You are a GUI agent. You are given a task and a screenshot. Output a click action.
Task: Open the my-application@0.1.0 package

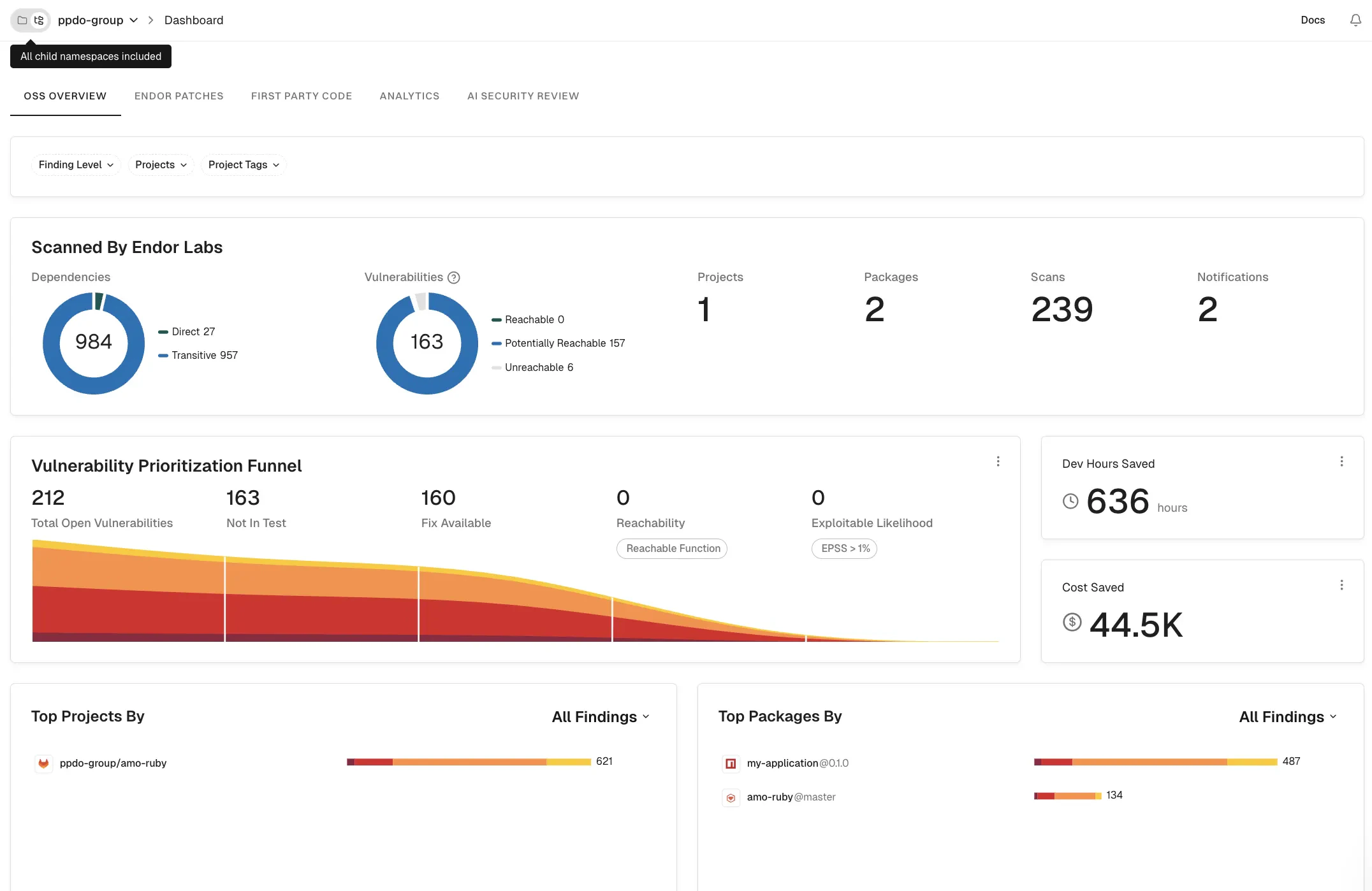point(798,764)
